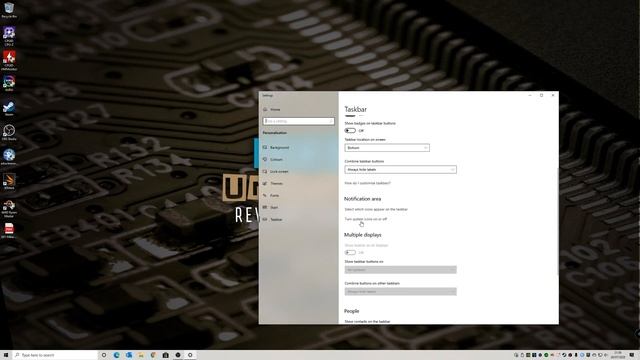This screenshot has height=360, width=640.
Task: Open the Windows Start menu button
Action: coord(6,355)
